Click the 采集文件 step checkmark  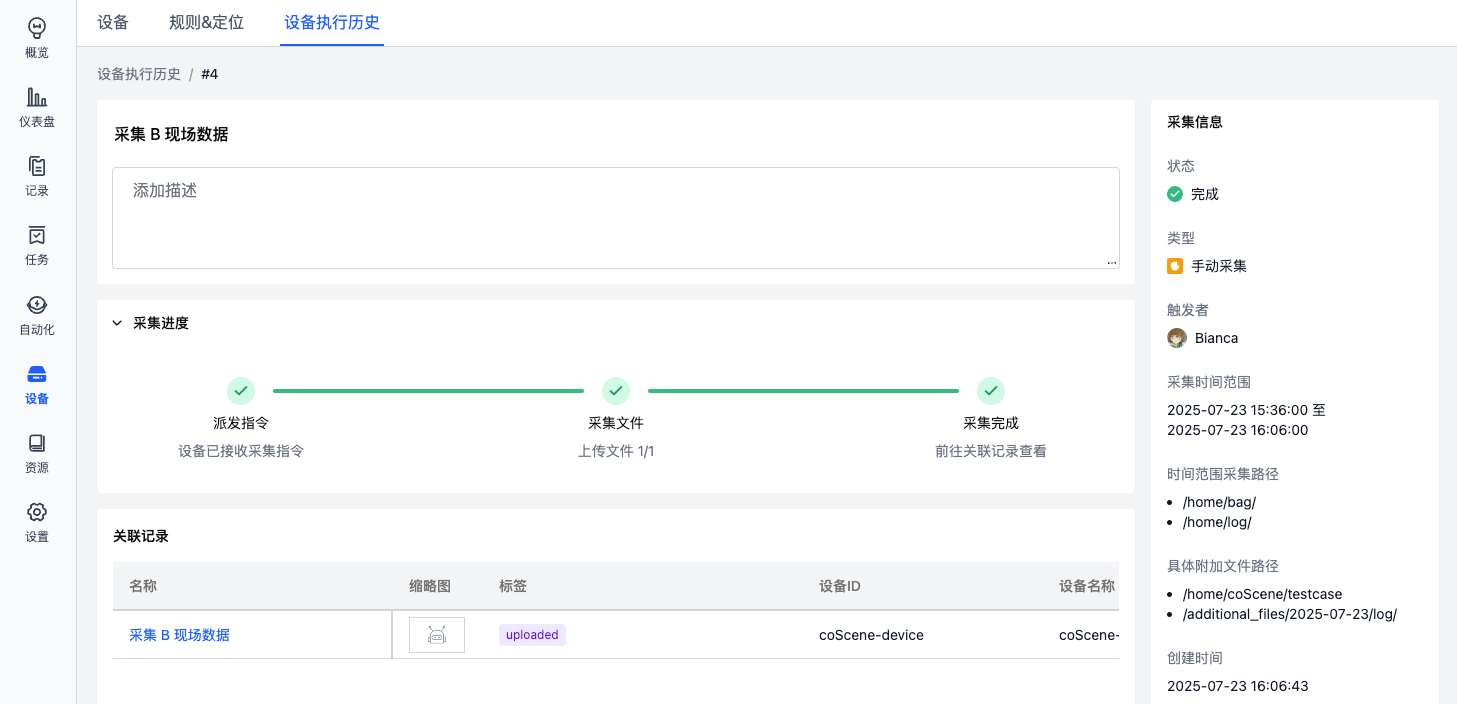coord(616,390)
